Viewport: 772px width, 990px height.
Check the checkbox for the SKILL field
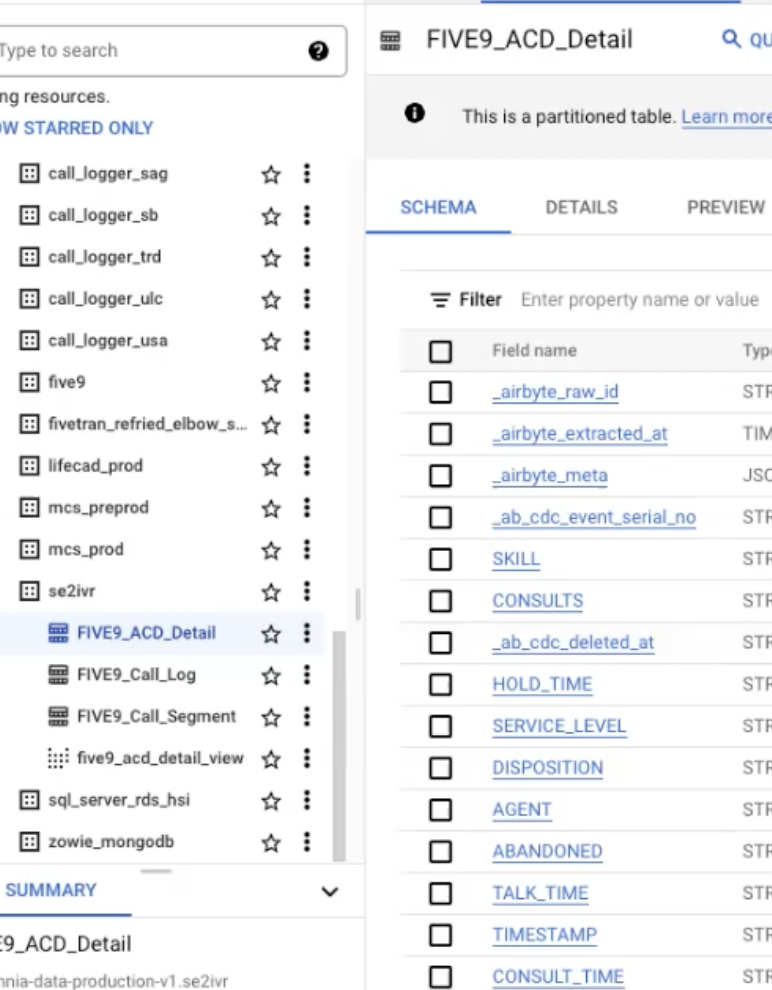click(440, 559)
